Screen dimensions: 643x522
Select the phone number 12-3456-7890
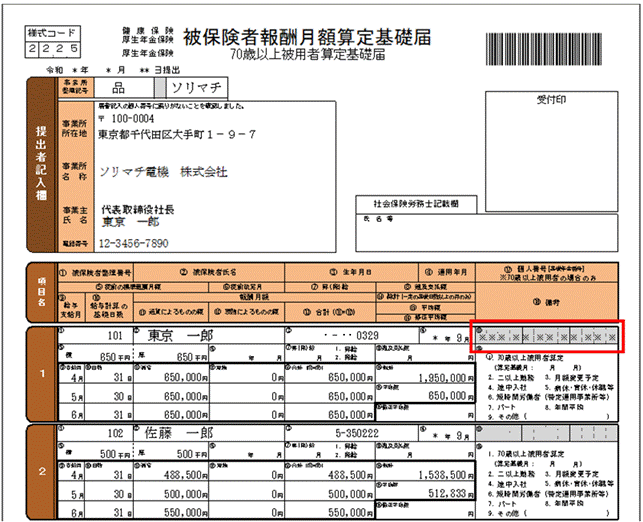click(133, 243)
